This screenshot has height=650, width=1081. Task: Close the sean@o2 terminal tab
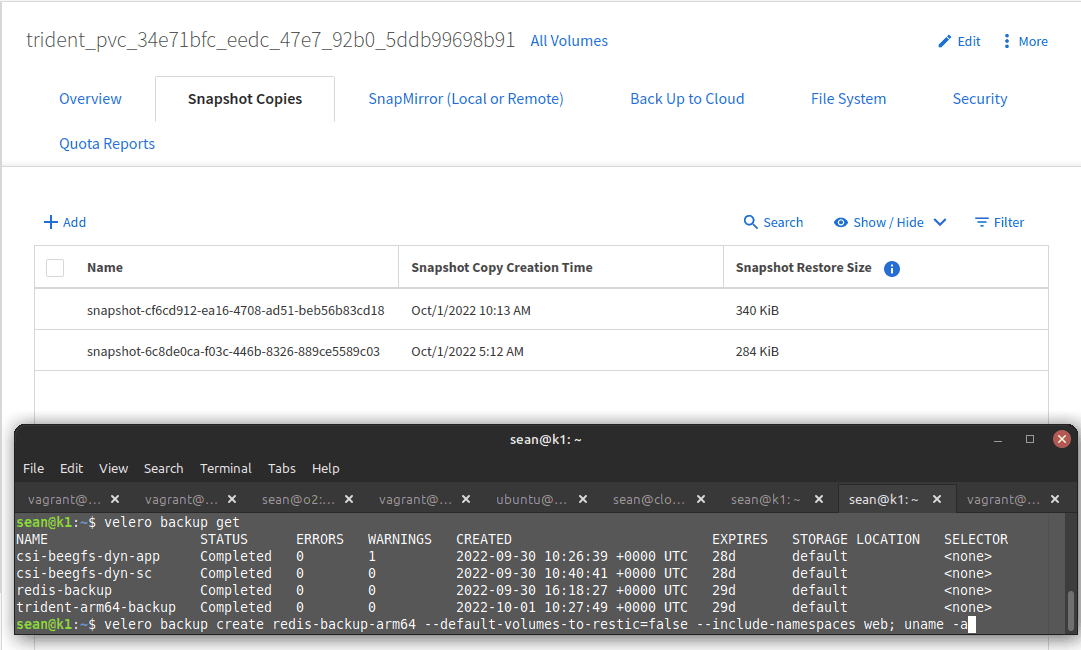(x=349, y=499)
